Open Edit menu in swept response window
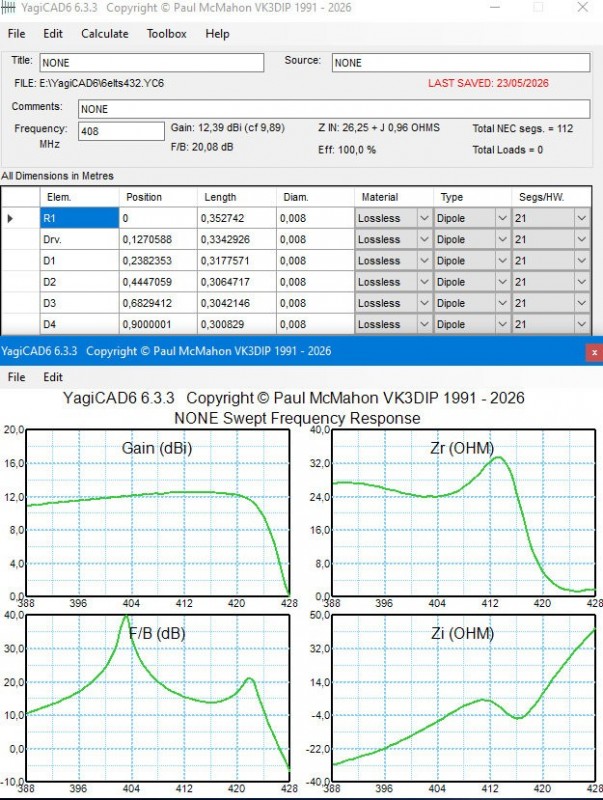 coord(53,377)
